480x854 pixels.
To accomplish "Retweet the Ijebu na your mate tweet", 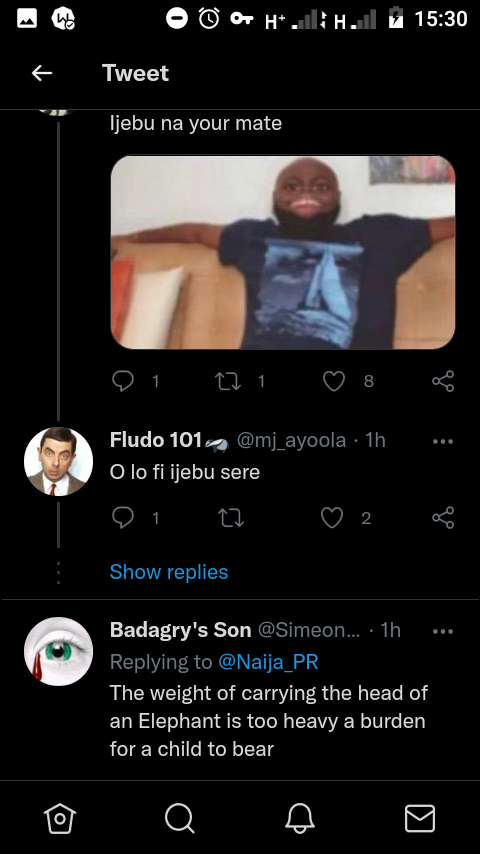I will [x=228, y=381].
